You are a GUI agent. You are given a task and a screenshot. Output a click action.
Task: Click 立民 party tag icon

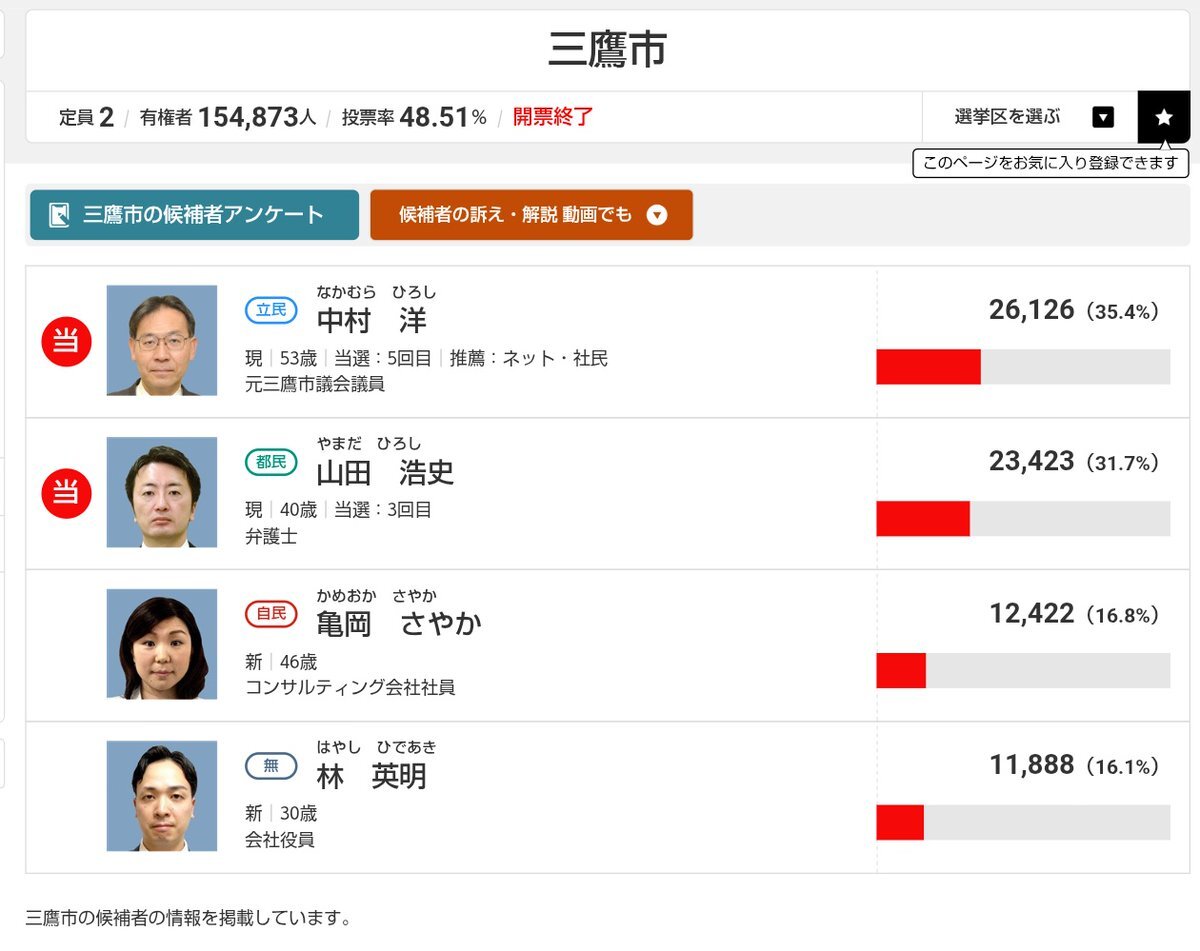point(271,310)
